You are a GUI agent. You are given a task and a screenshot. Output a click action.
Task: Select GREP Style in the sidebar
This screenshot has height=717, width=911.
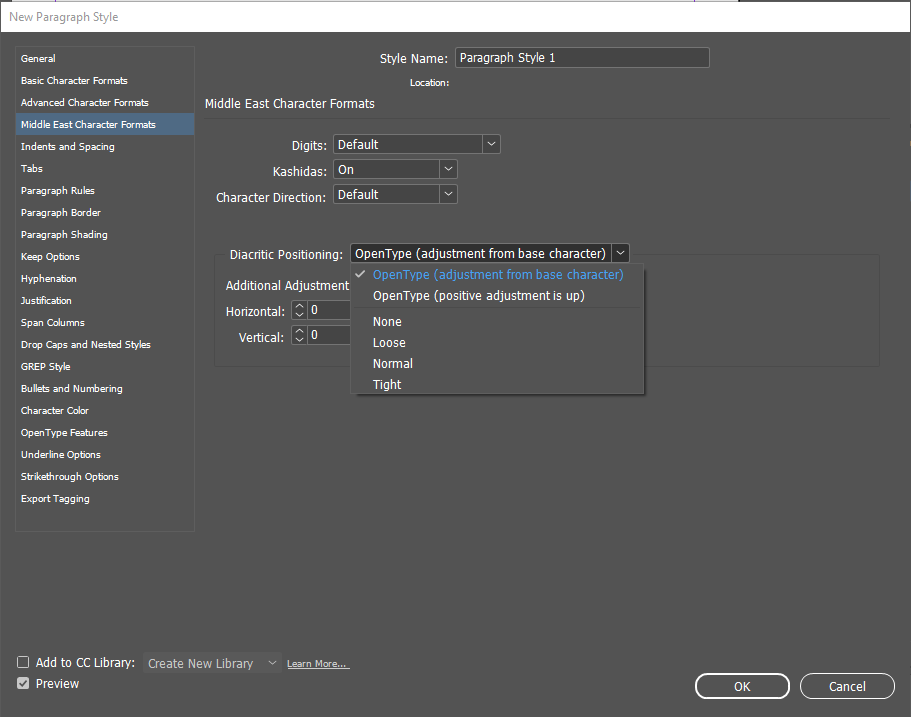(47, 366)
